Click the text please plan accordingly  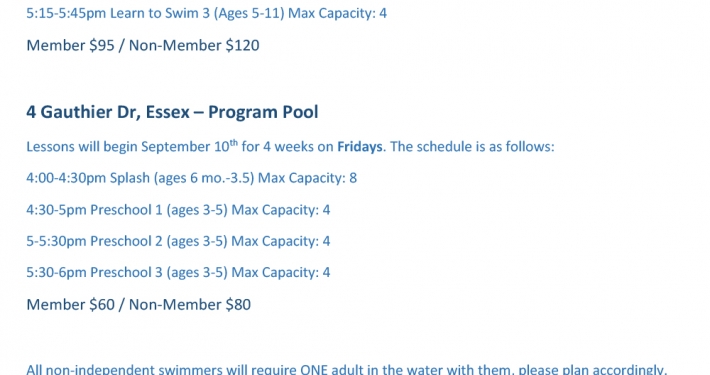coord(592,369)
